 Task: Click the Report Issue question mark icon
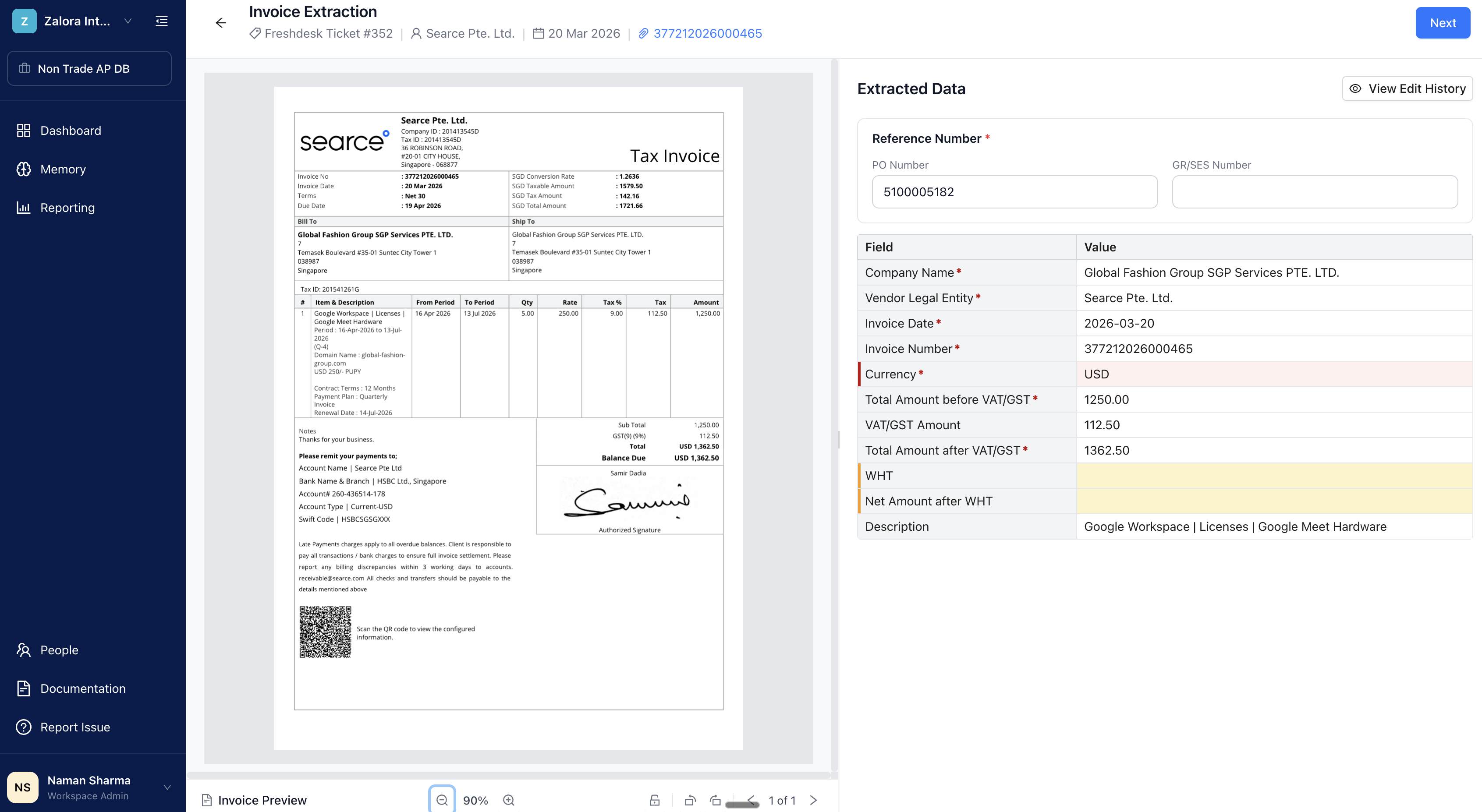click(24, 727)
